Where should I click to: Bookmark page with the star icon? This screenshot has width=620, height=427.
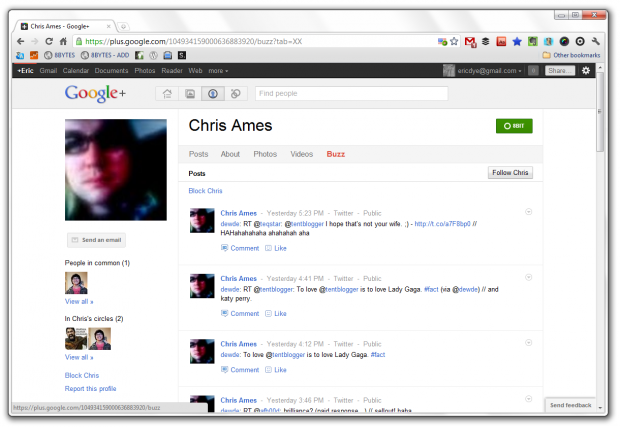coord(454,41)
